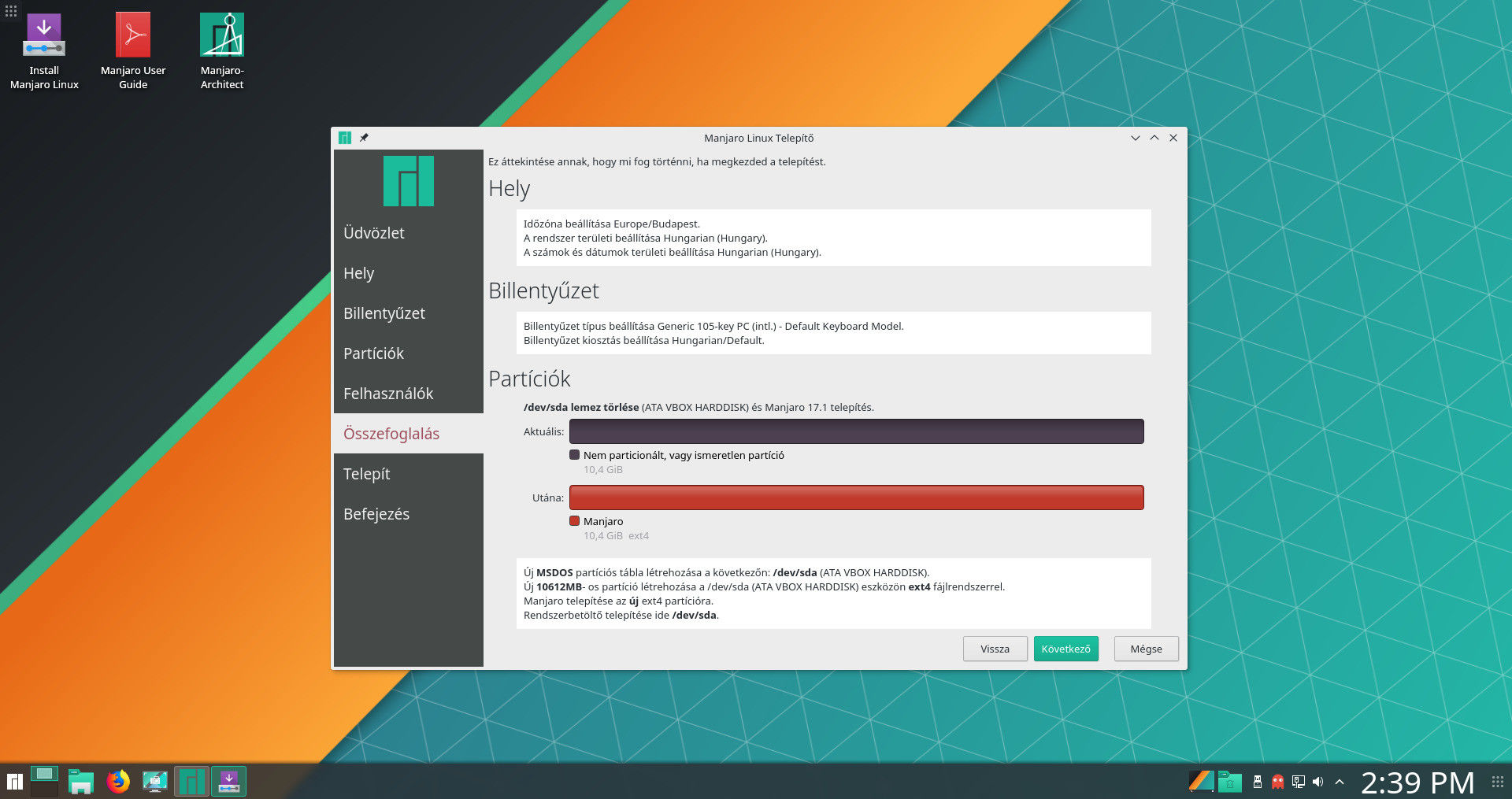Close the Manjaro Linux Telepítő window
This screenshot has width=1512, height=799.
pyautogui.click(x=1173, y=138)
